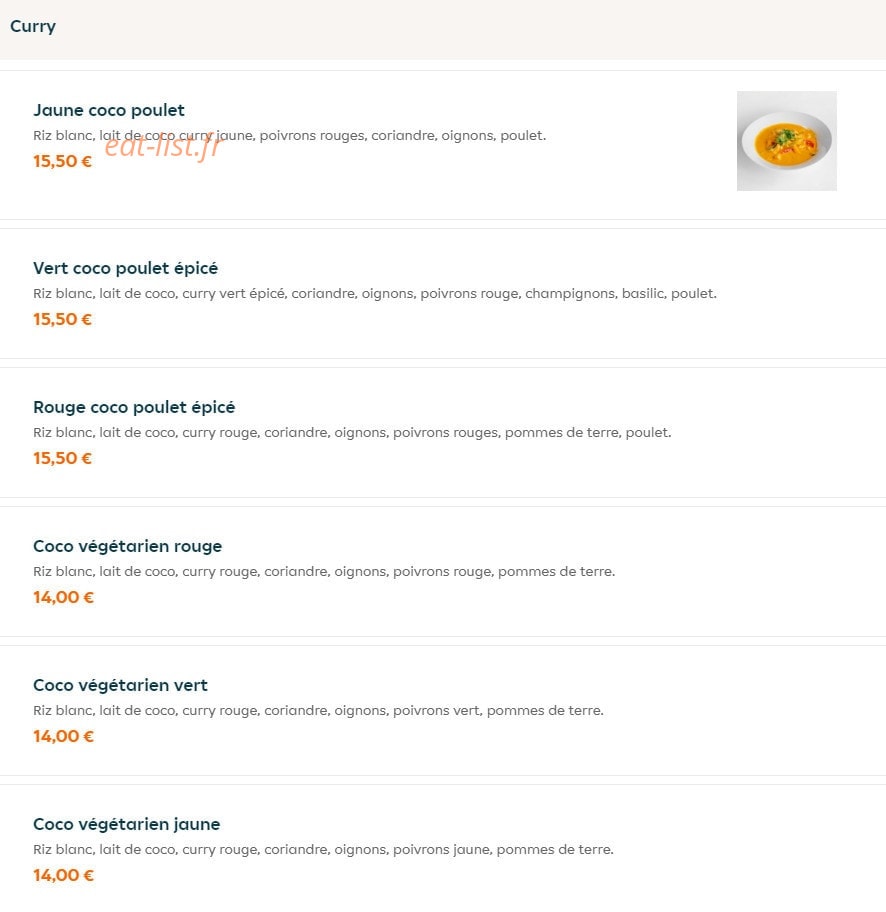
Task: Click the Rouge coco poulet épicé ingredients text
Action: point(352,433)
